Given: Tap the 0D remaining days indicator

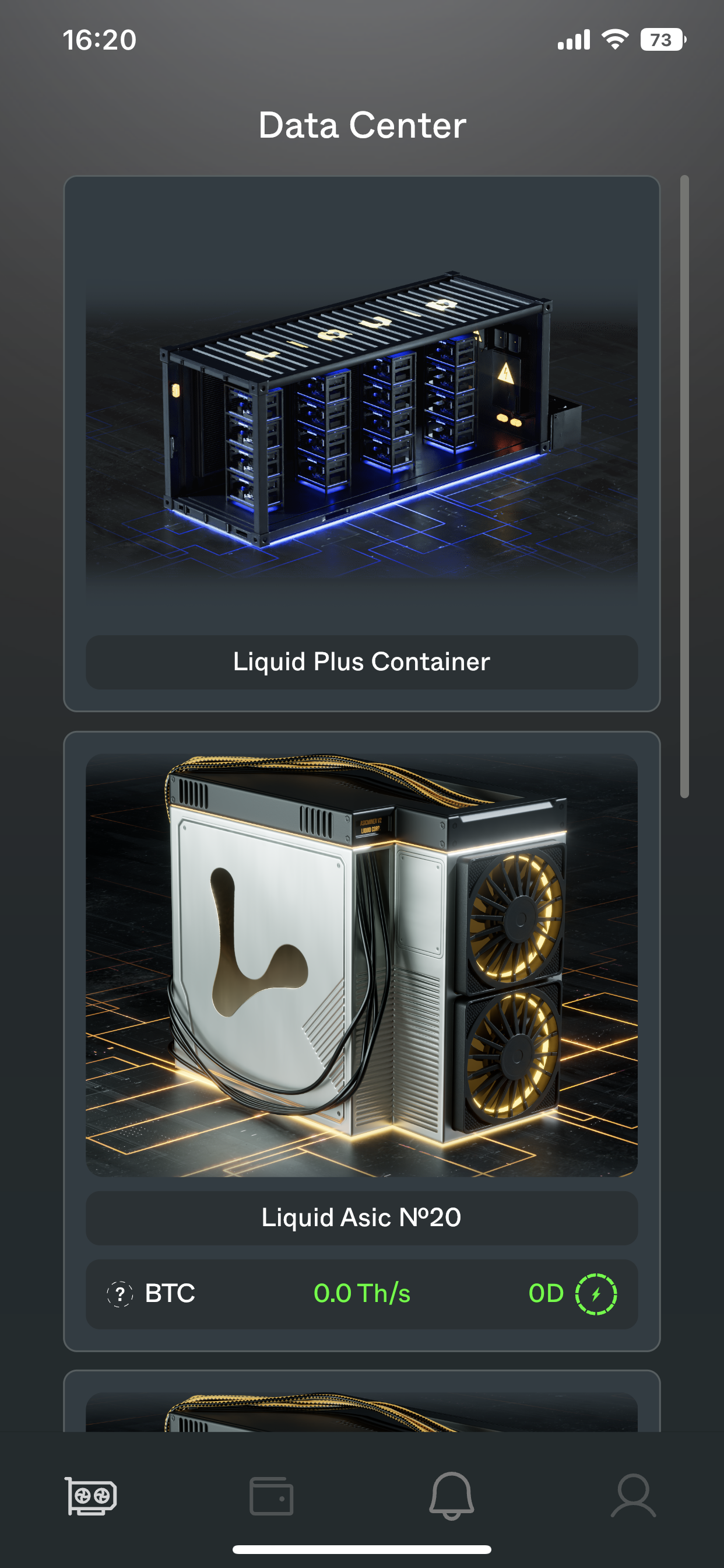Looking at the screenshot, I should click(x=546, y=1293).
